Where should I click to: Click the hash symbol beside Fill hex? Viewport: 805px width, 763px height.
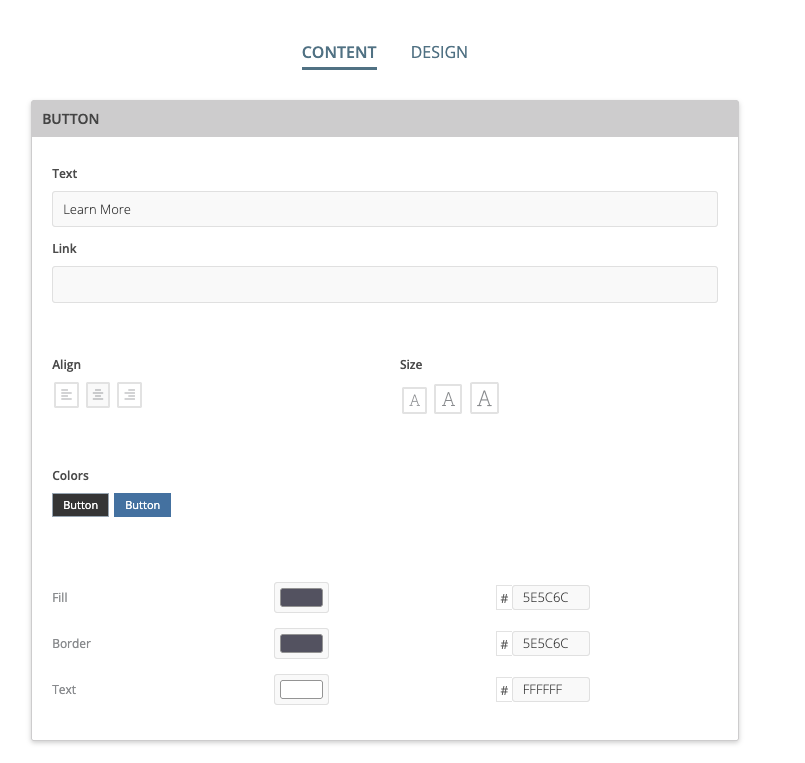(504, 599)
